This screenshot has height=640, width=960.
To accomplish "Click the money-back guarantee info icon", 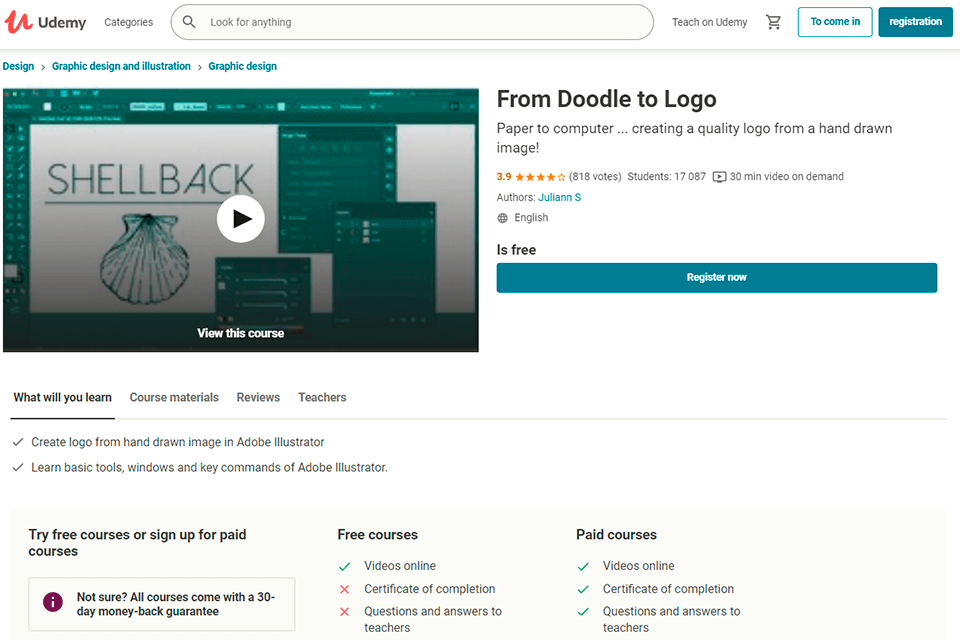I will 53,602.
